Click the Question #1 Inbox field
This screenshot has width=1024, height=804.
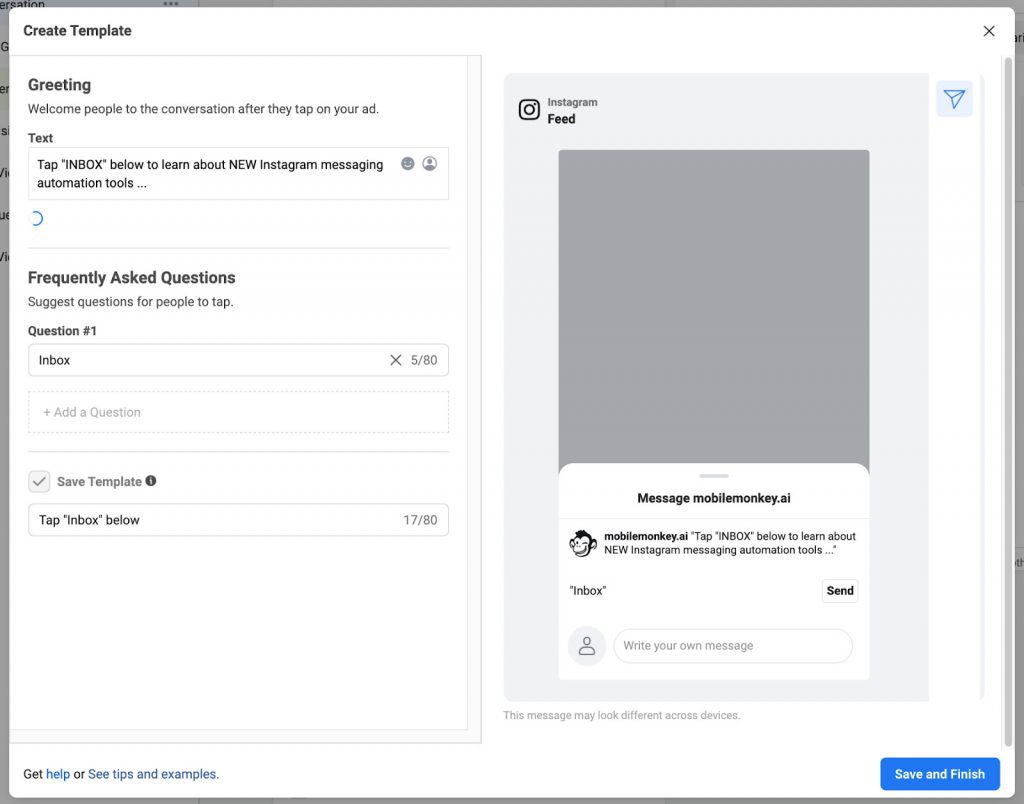(238, 360)
